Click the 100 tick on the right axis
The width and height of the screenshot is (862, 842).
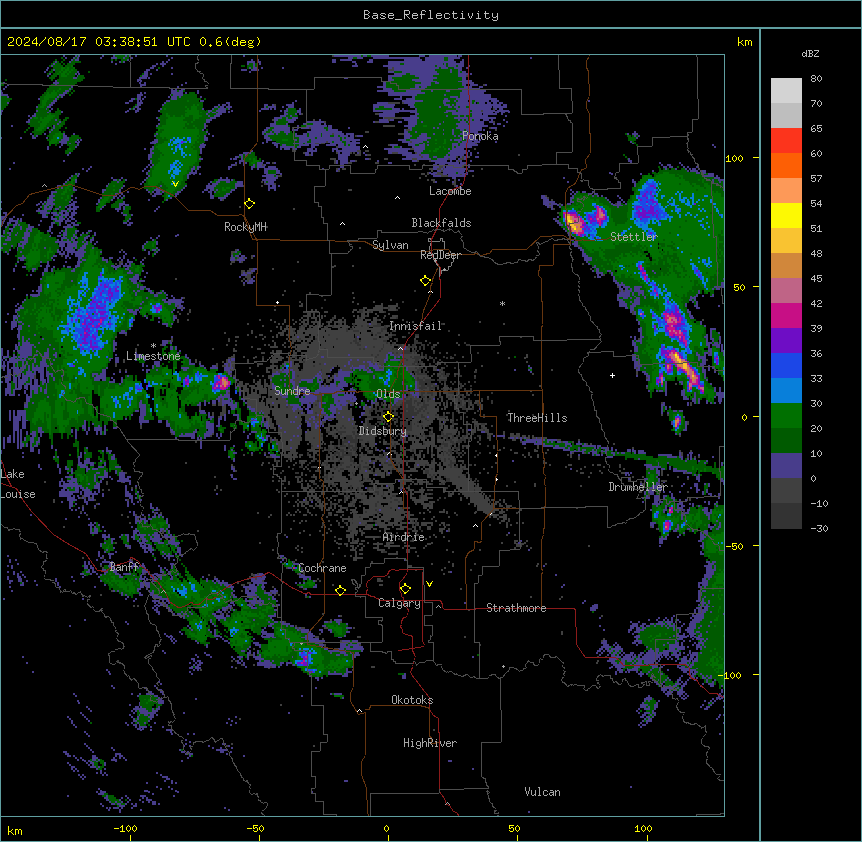click(734, 158)
